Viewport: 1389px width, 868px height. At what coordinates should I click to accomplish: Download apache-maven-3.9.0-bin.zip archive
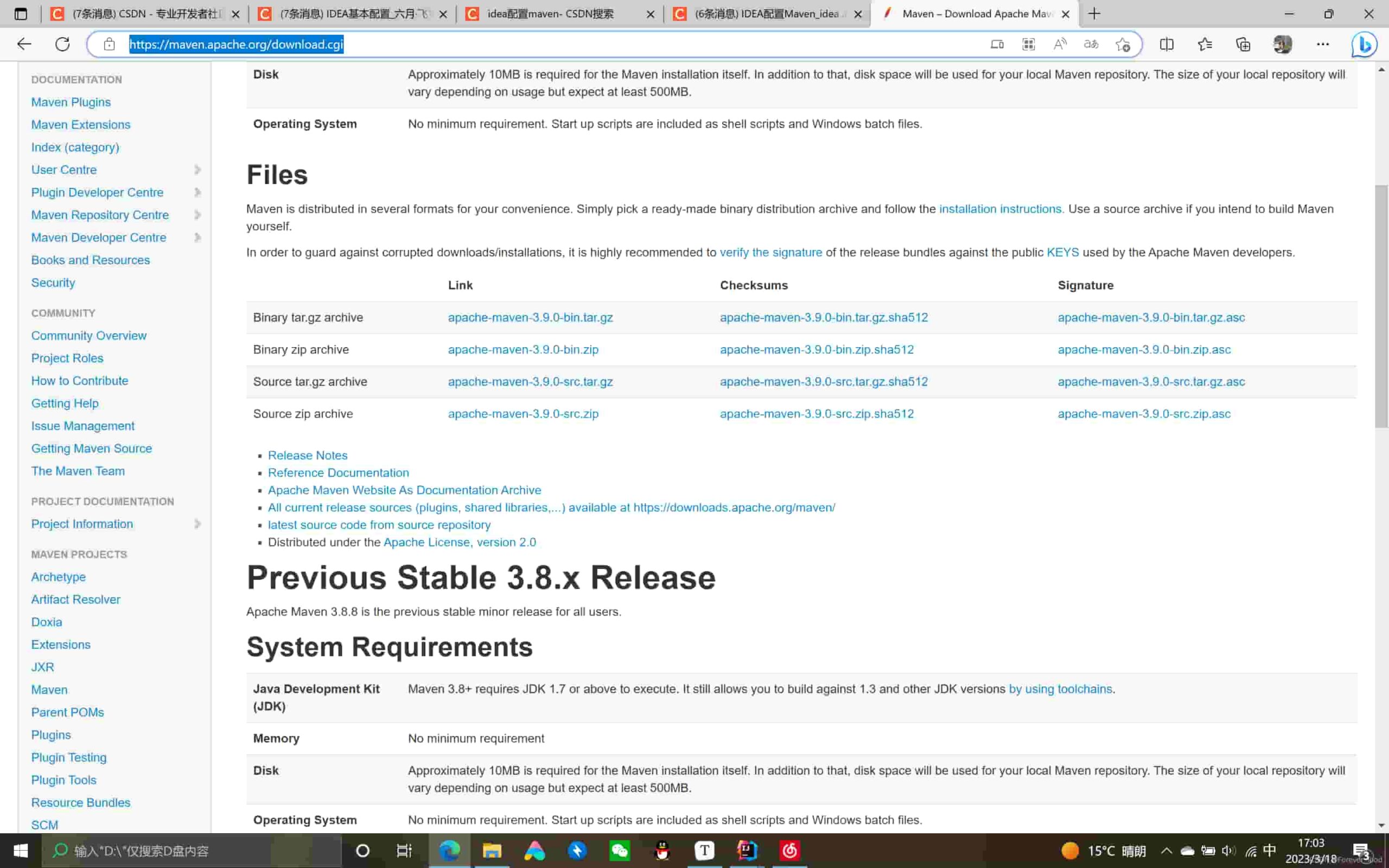coord(523,349)
